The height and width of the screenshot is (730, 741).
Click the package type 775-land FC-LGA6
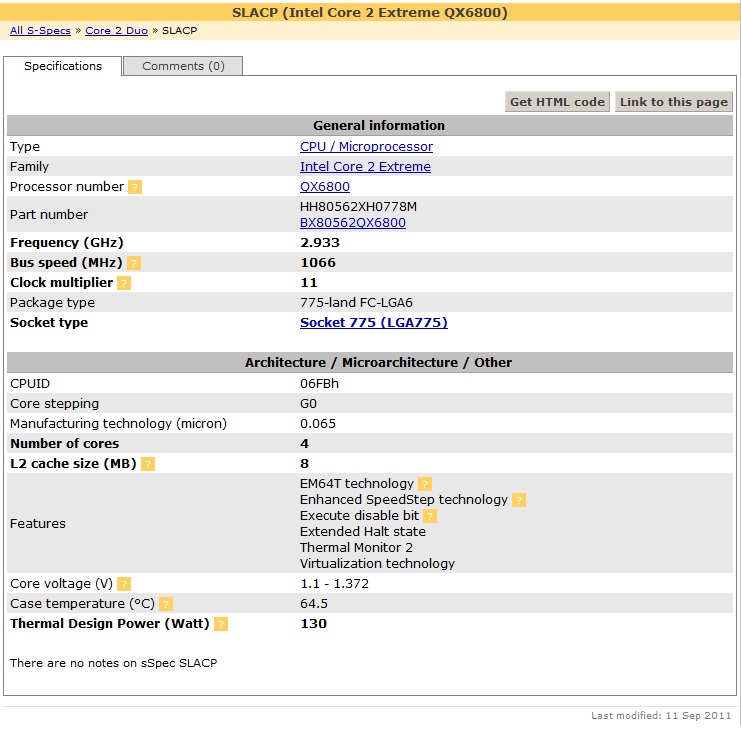point(356,302)
